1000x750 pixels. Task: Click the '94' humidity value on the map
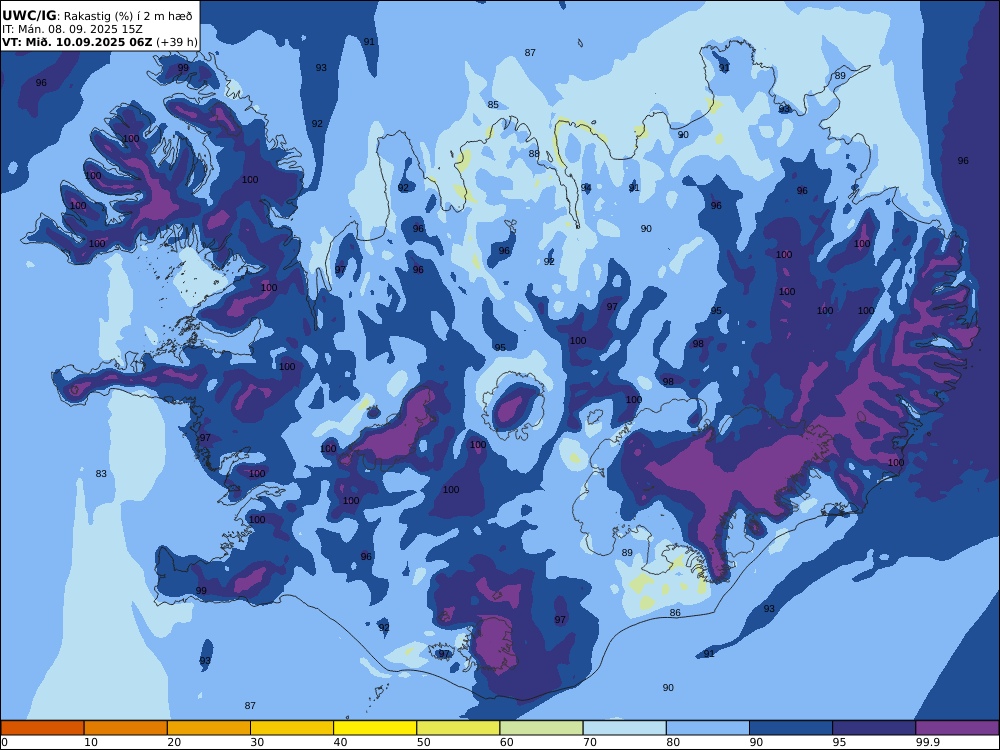point(586,188)
